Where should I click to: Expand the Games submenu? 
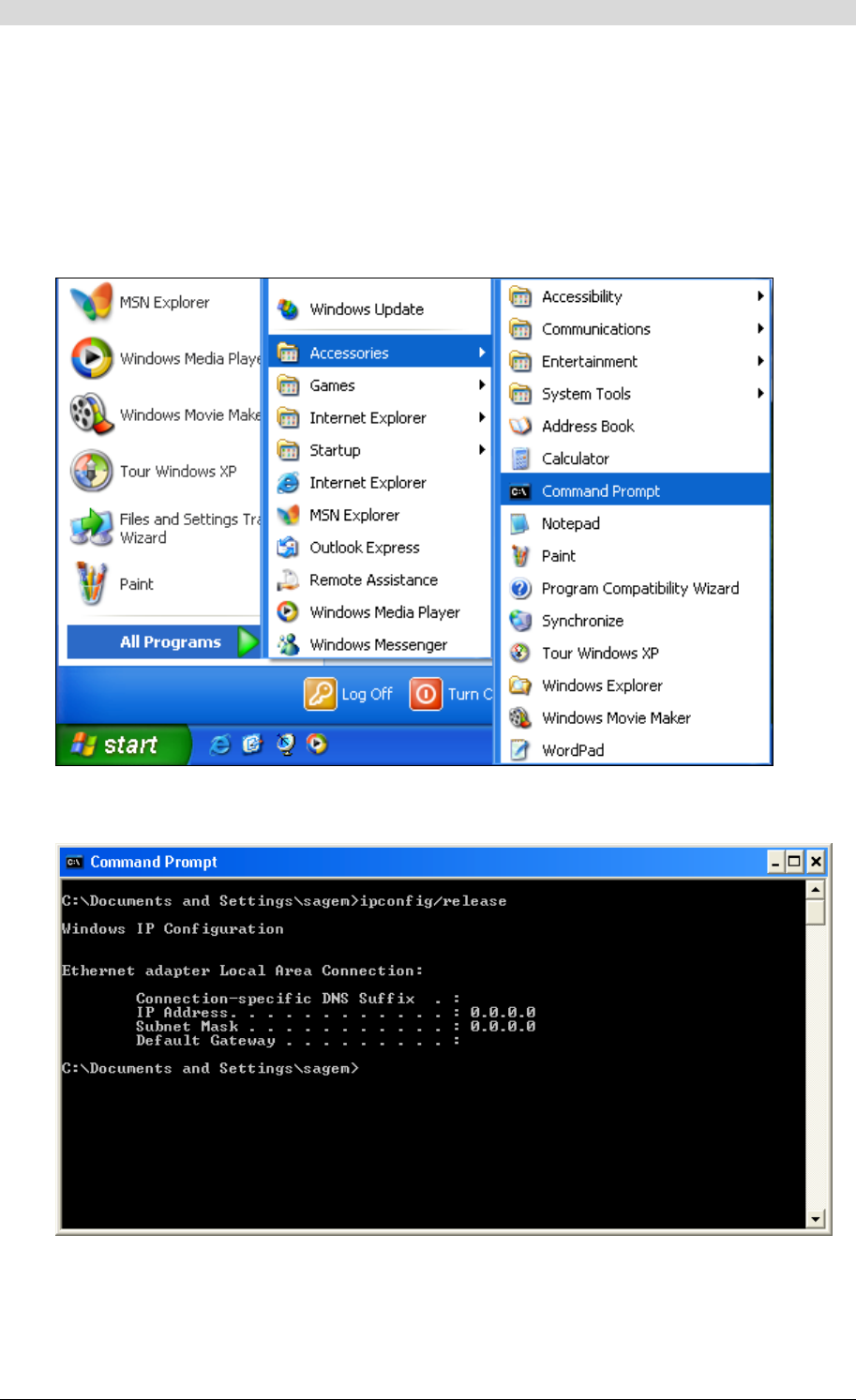pyautogui.click(x=481, y=385)
